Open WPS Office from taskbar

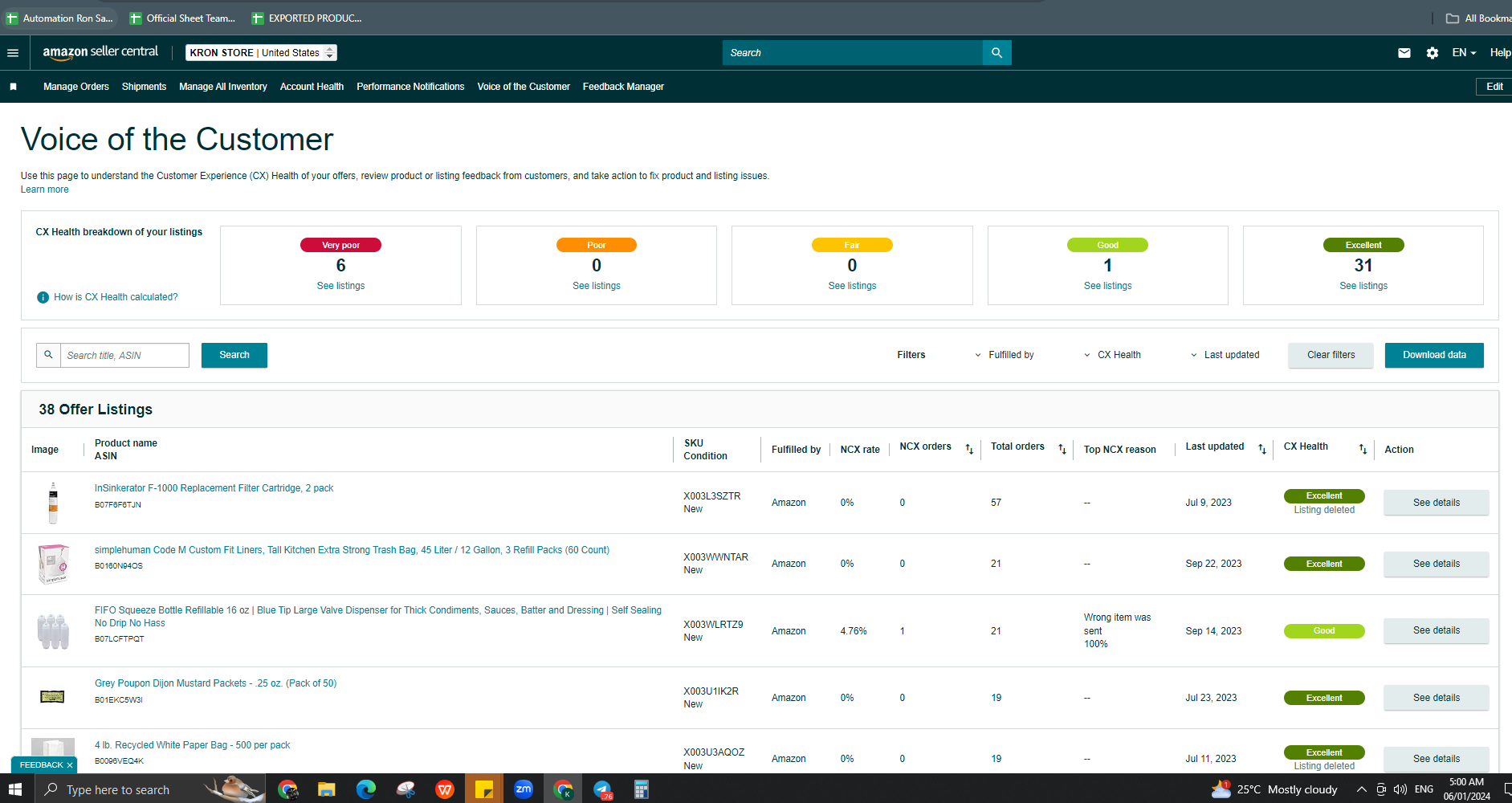pyautogui.click(x=445, y=789)
